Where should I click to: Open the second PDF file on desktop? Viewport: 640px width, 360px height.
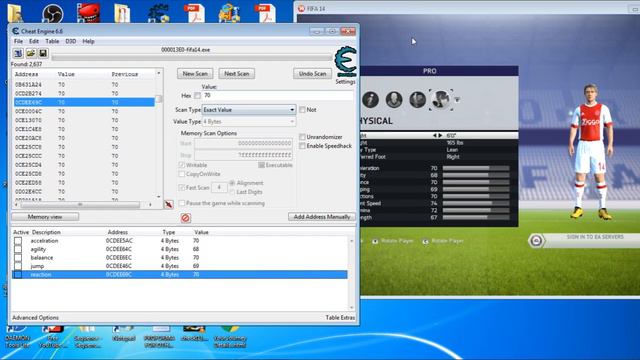[x=265, y=13]
